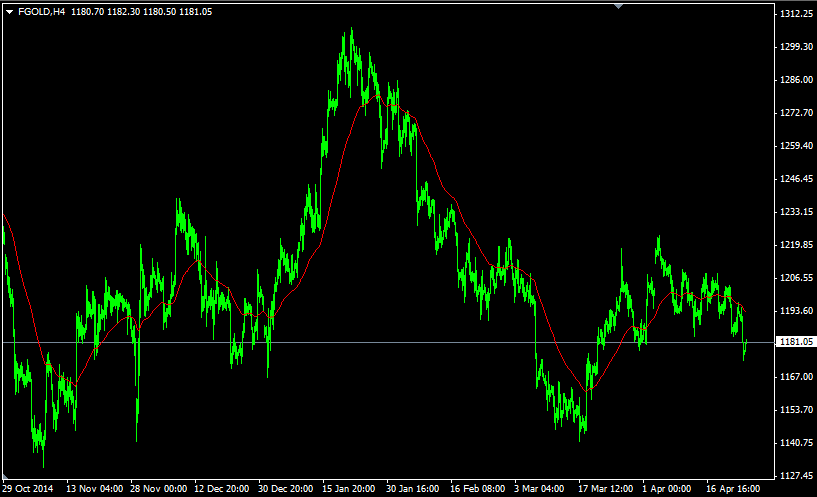Click time axis label 13 Nov 04:00
The image size is (817, 497).
94,489
